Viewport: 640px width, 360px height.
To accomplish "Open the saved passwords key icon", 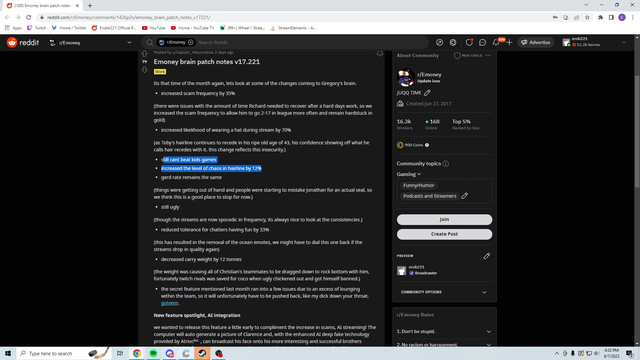I will coord(555,17).
